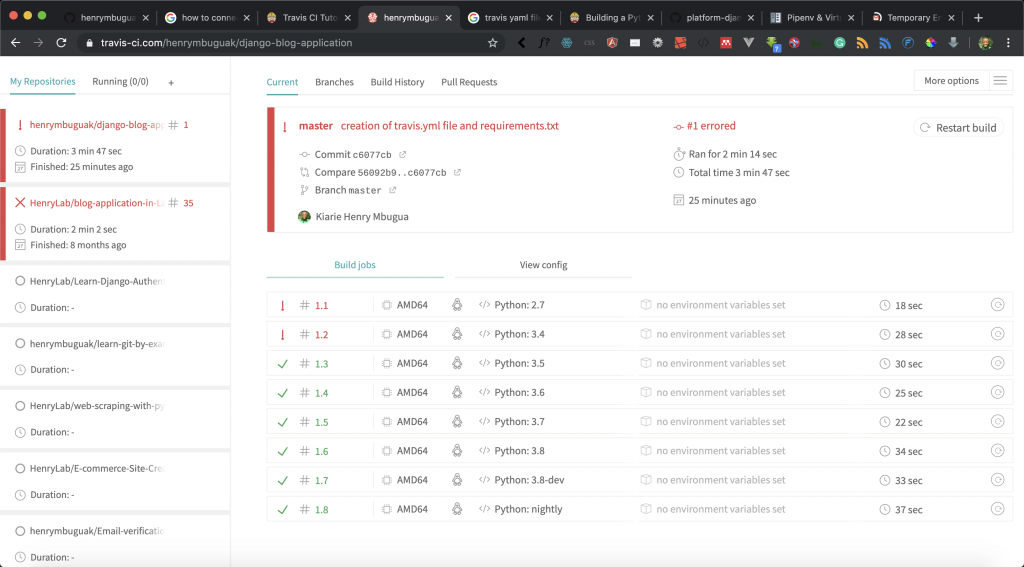Open the Build History tab
The height and width of the screenshot is (567, 1024).
pyautogui.click(x=397, y=82)
